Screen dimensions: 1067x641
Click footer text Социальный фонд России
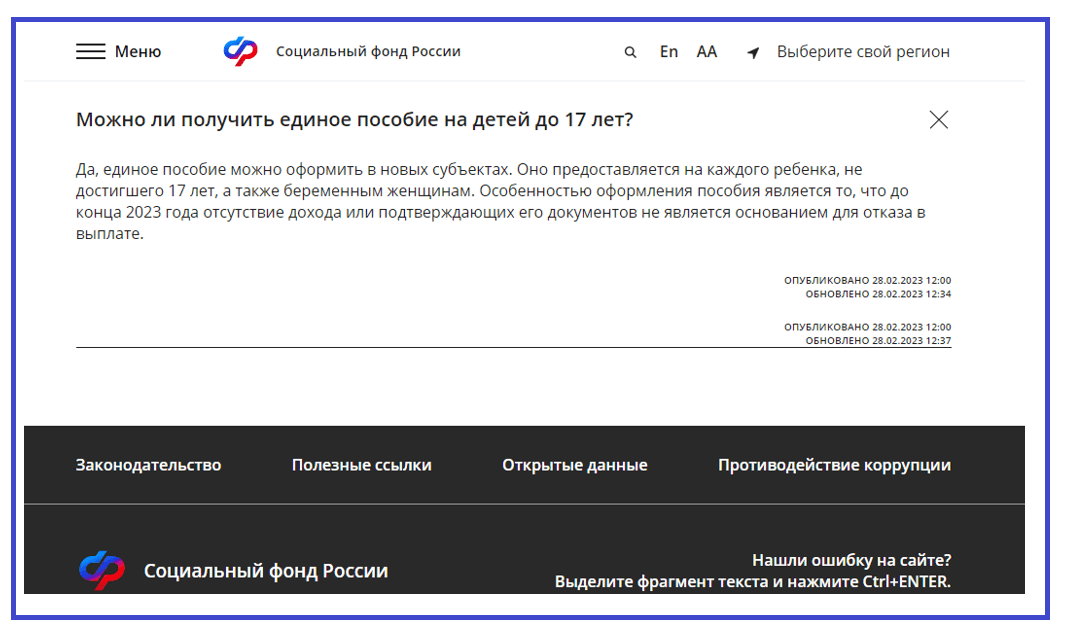(266, 571)
